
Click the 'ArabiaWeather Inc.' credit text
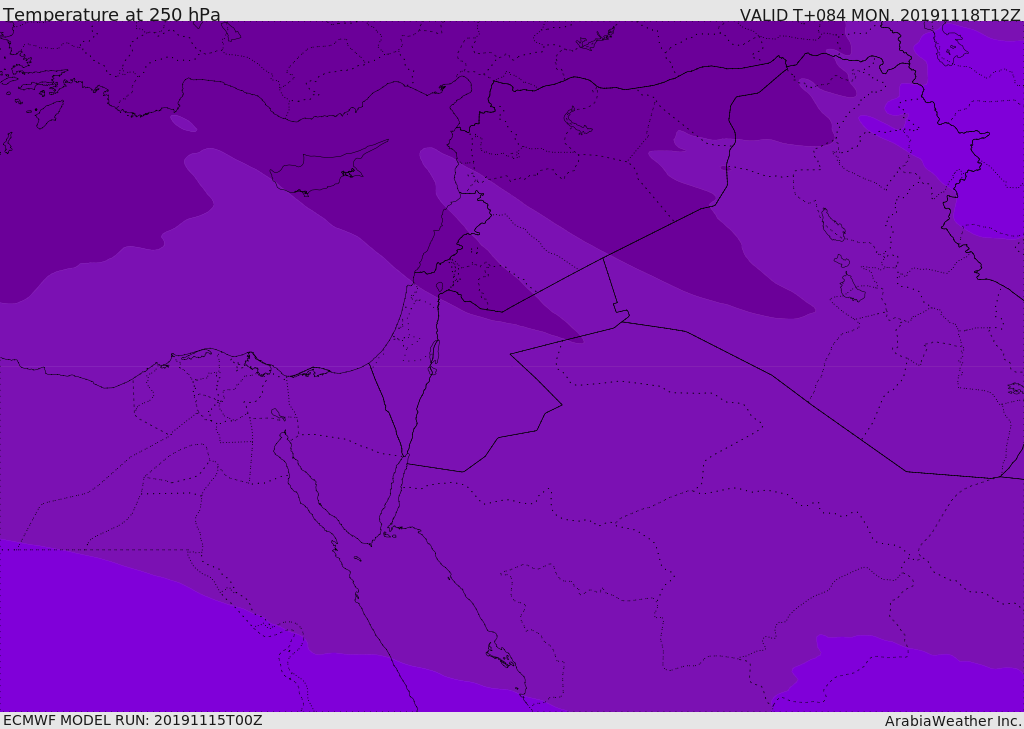pos(953,721)
